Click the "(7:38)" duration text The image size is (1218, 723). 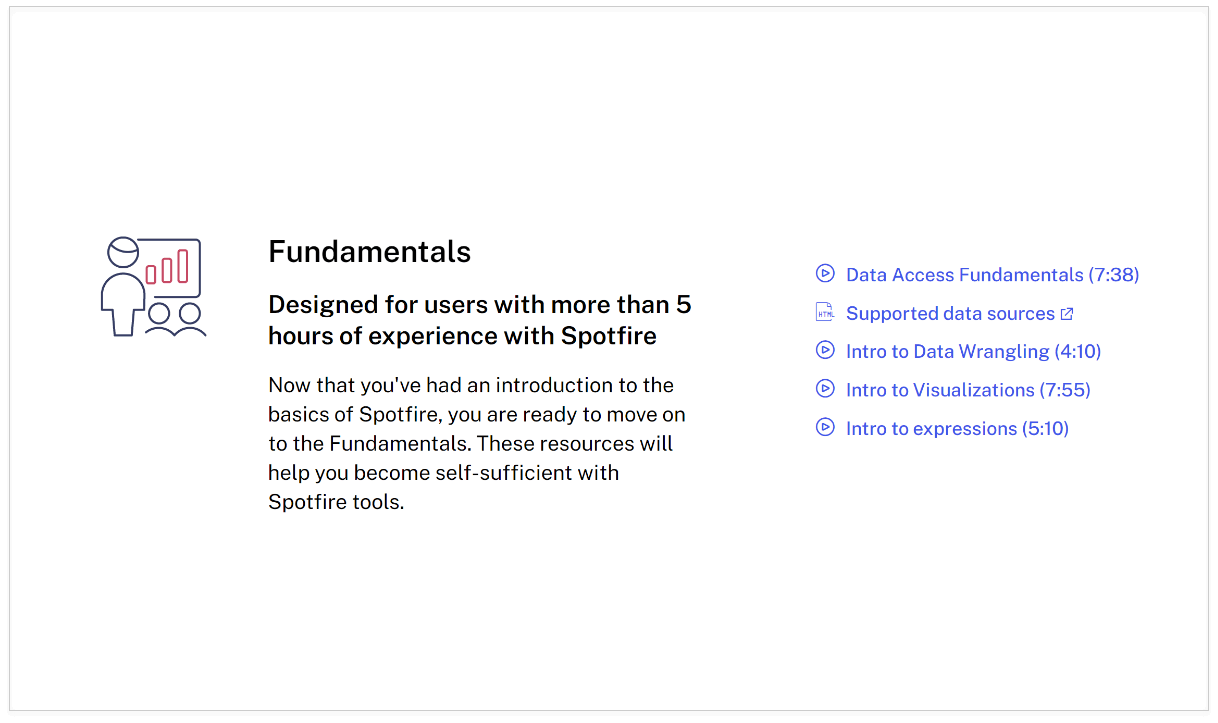click(x=1114, y=275)
